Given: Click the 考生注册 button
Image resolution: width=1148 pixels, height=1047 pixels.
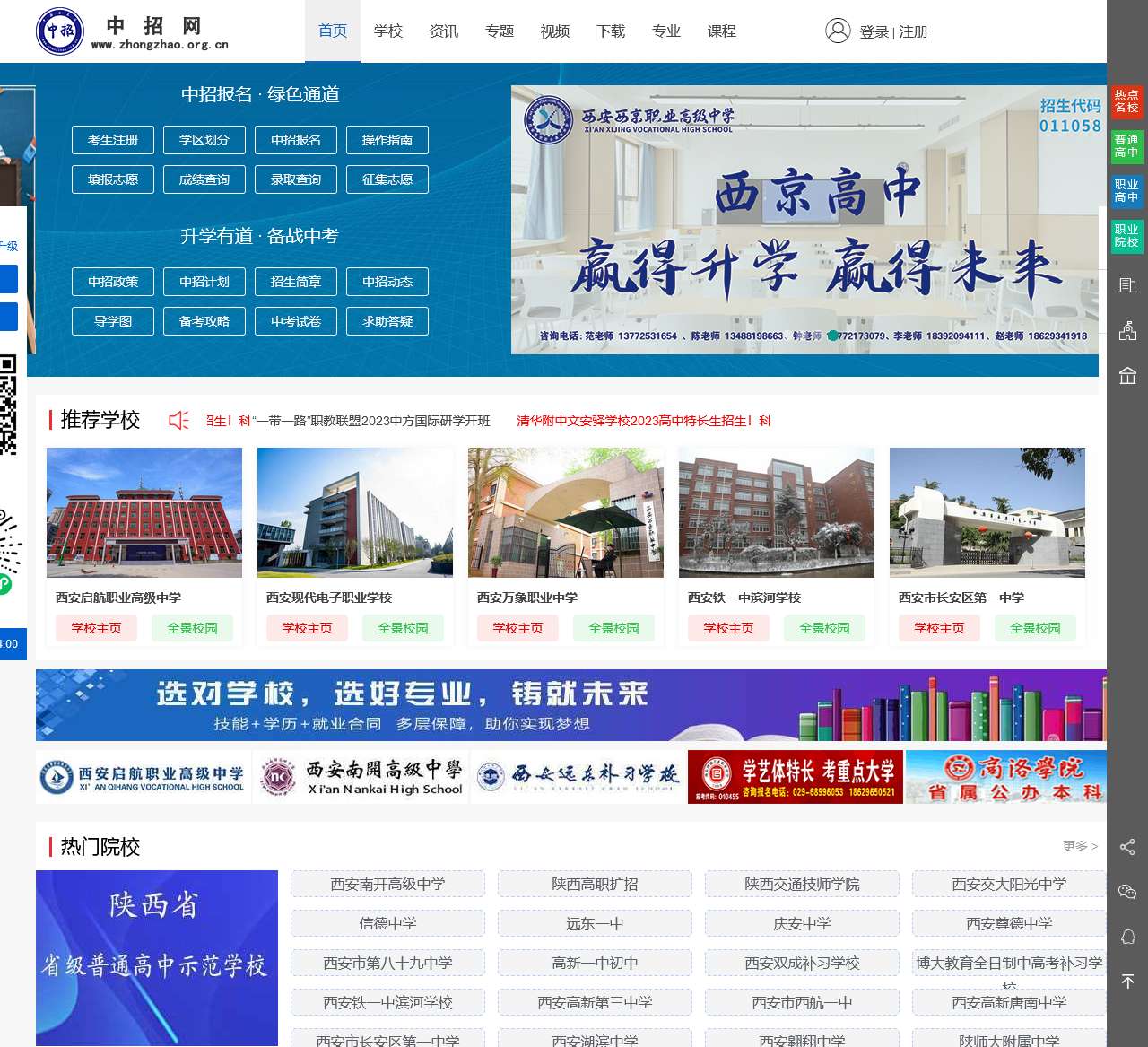Looking at the screenshot, I should [x=113, y=140].
